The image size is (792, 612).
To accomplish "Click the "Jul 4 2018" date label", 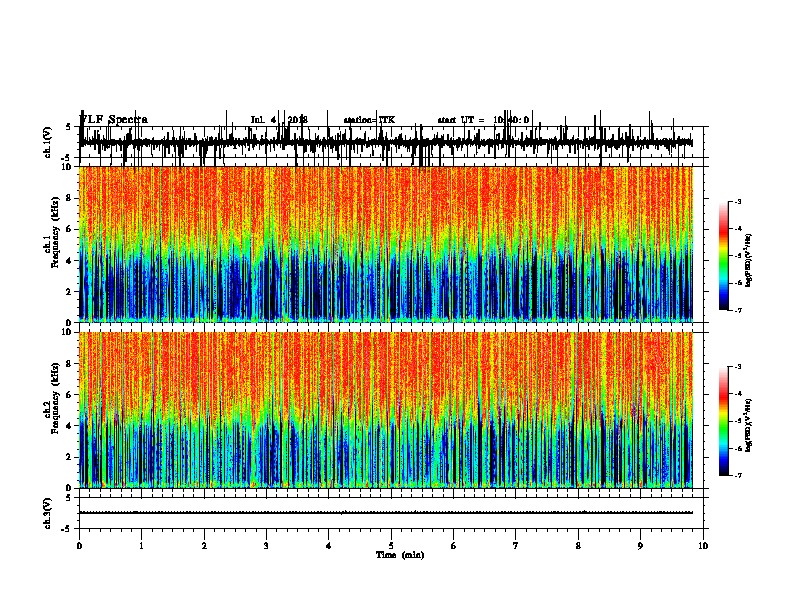I will tap(279, 120).
